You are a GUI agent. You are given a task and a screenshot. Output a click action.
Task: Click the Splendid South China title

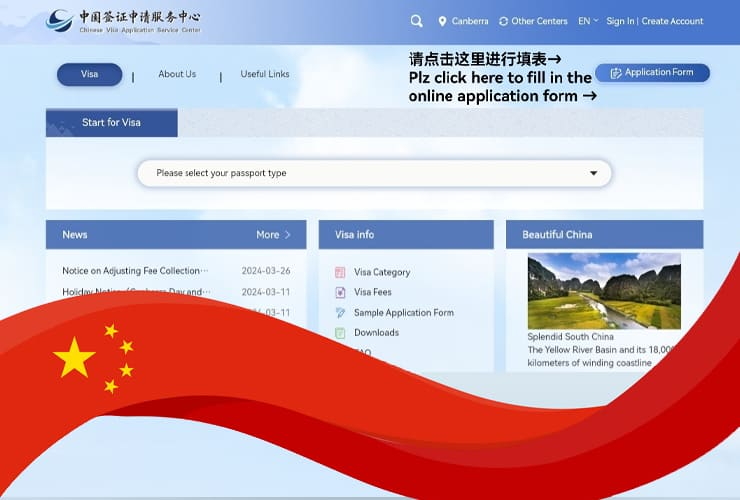[571, 337]
